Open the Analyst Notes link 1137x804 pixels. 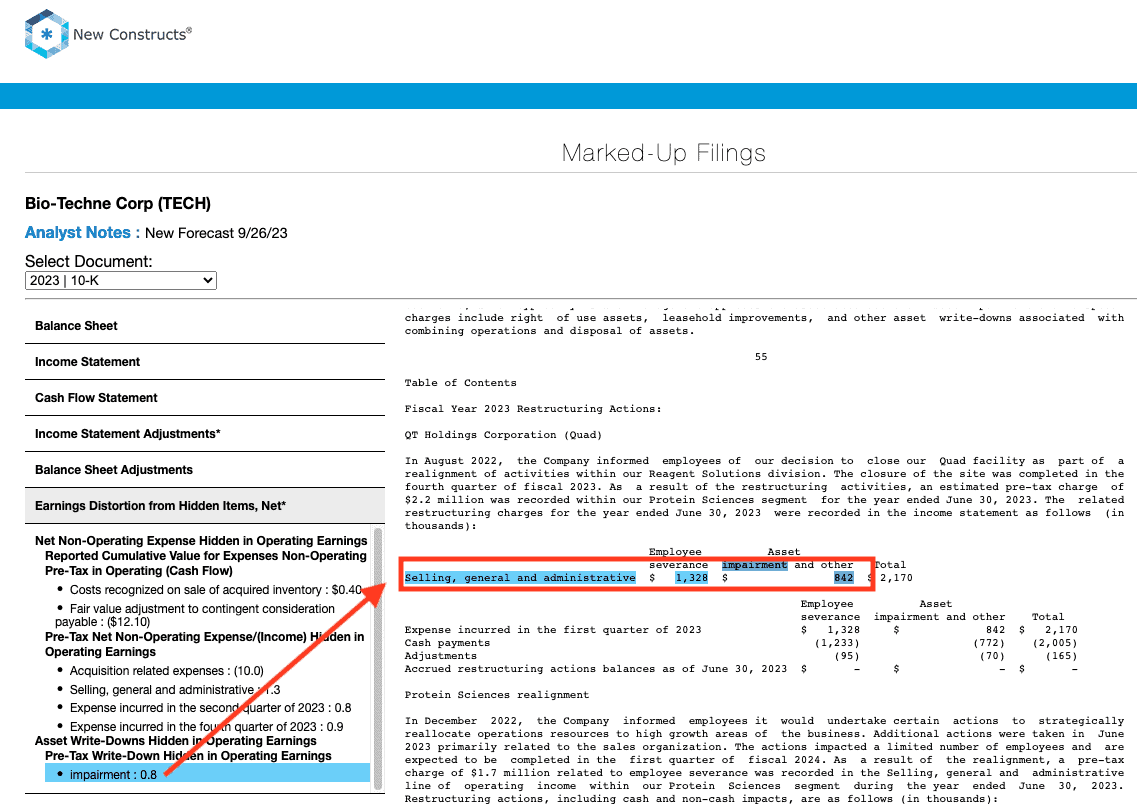tap(82, 233)
